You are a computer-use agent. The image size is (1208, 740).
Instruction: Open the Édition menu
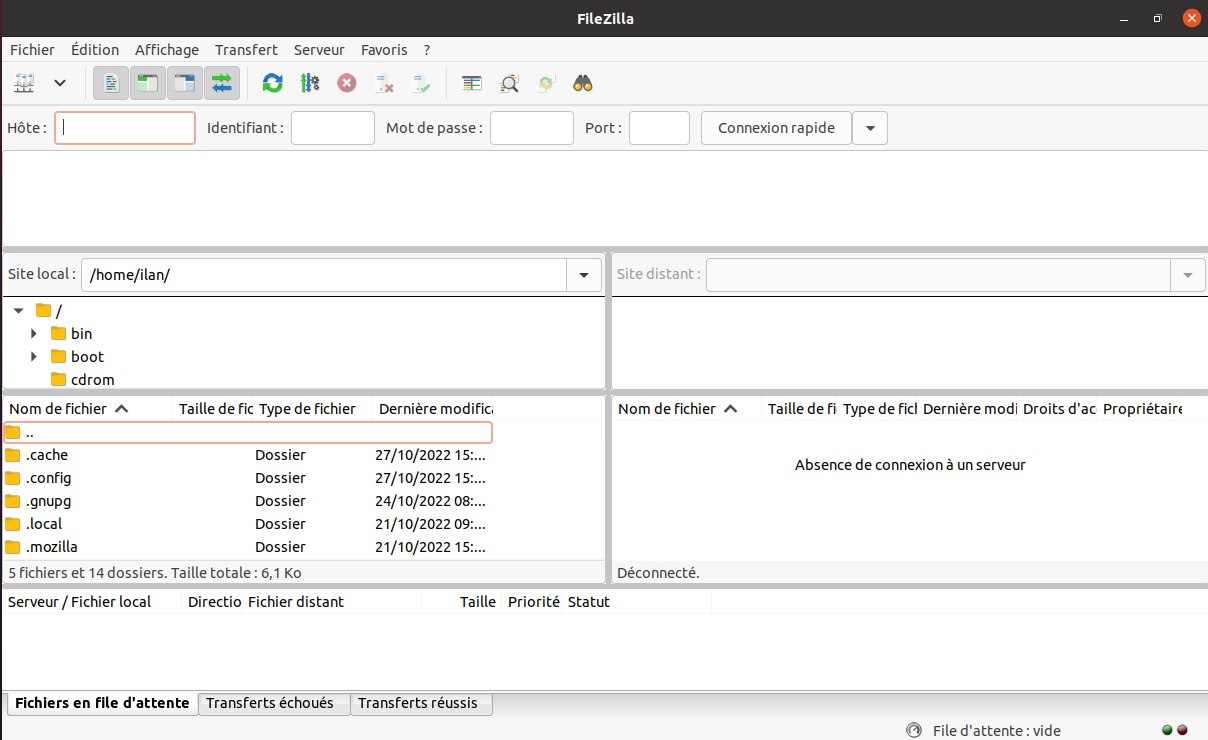[95, 50]
